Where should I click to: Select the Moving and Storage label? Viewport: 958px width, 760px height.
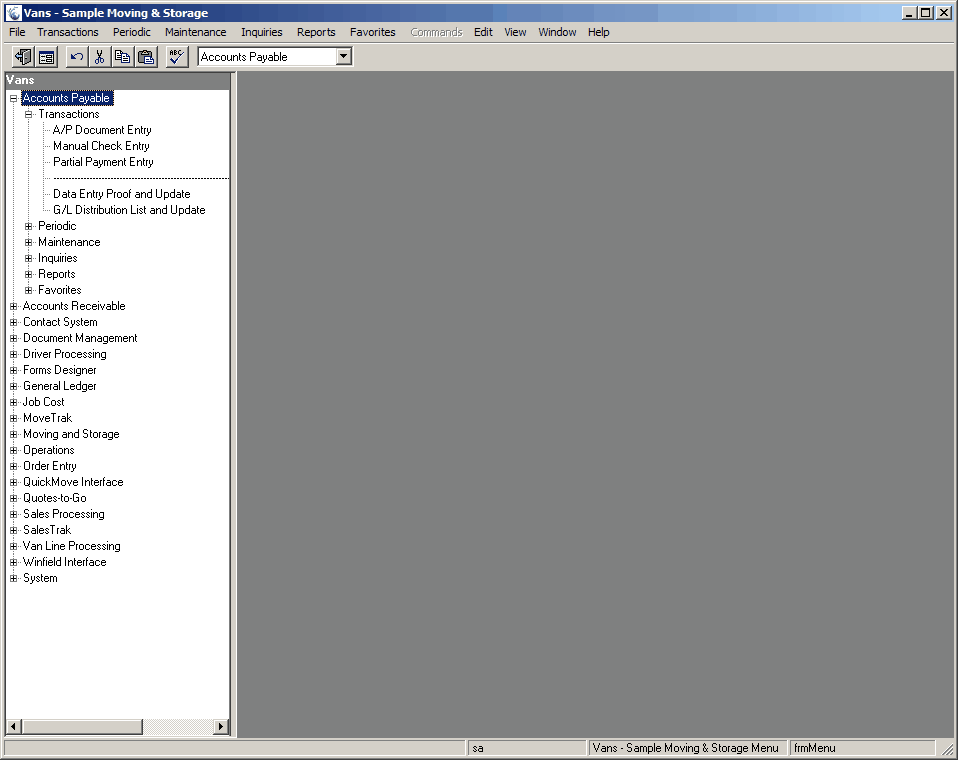coord(71,434)
